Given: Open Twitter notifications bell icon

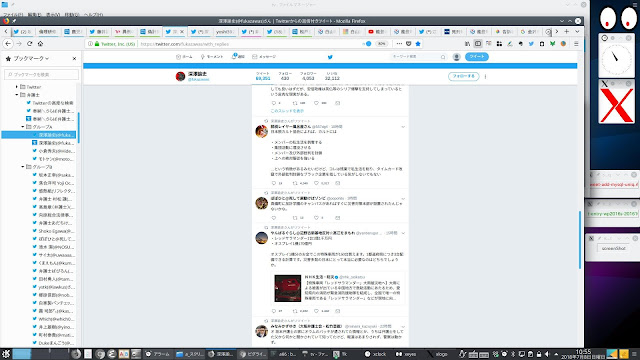Looking at the screenshot, I should point(234,57).
